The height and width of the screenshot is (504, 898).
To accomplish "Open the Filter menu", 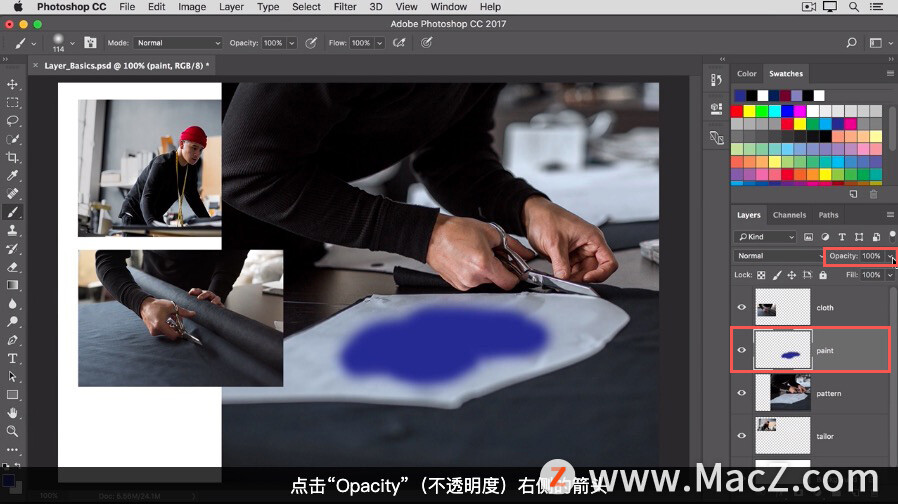I will click(345, 7).
